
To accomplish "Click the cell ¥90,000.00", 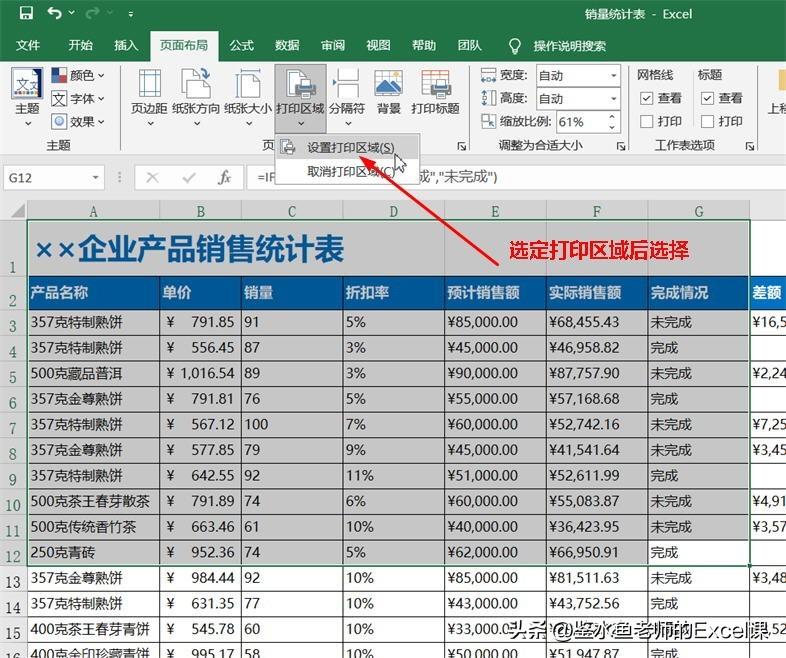I will (x=495, y=373).
